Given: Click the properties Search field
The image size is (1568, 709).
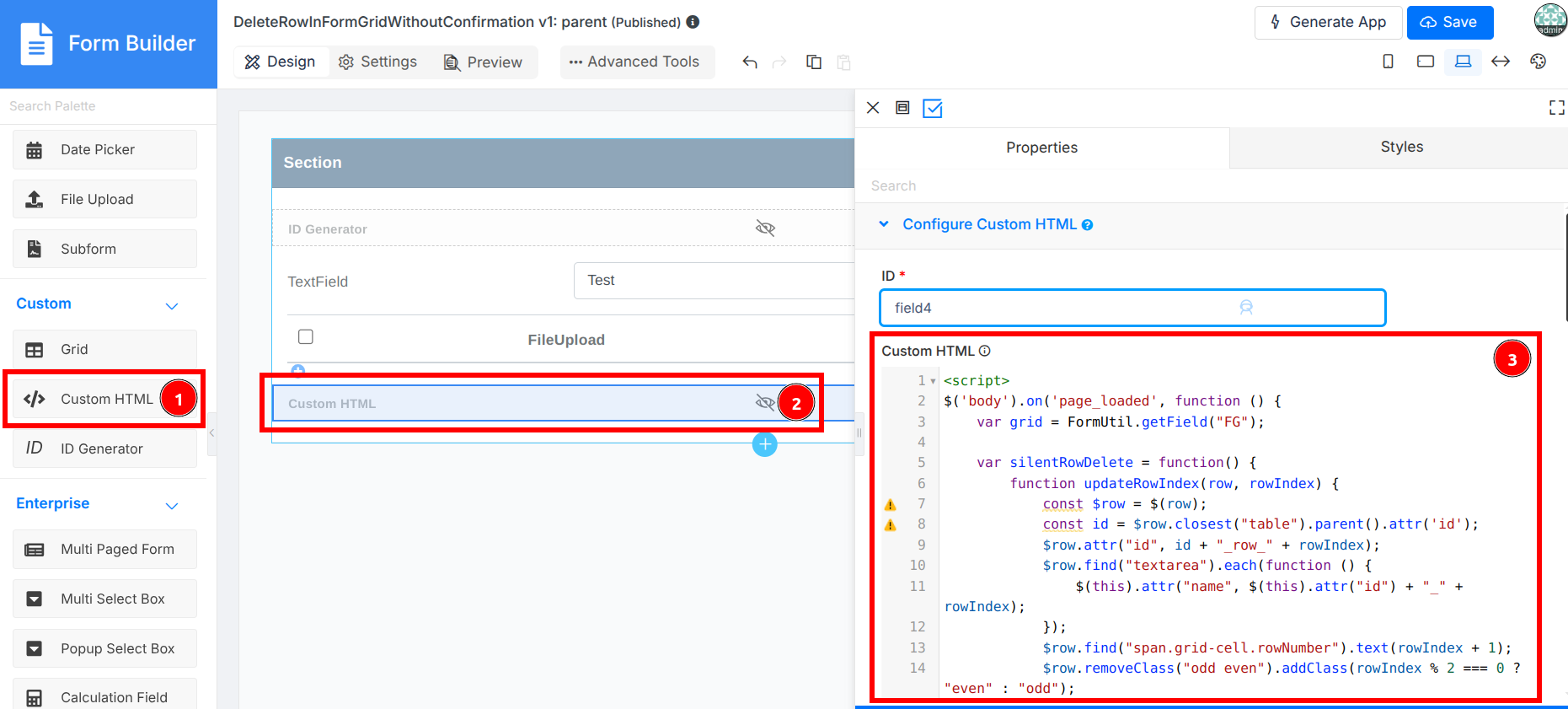Looking at the screenshot, I should (x=1211, y=185).
